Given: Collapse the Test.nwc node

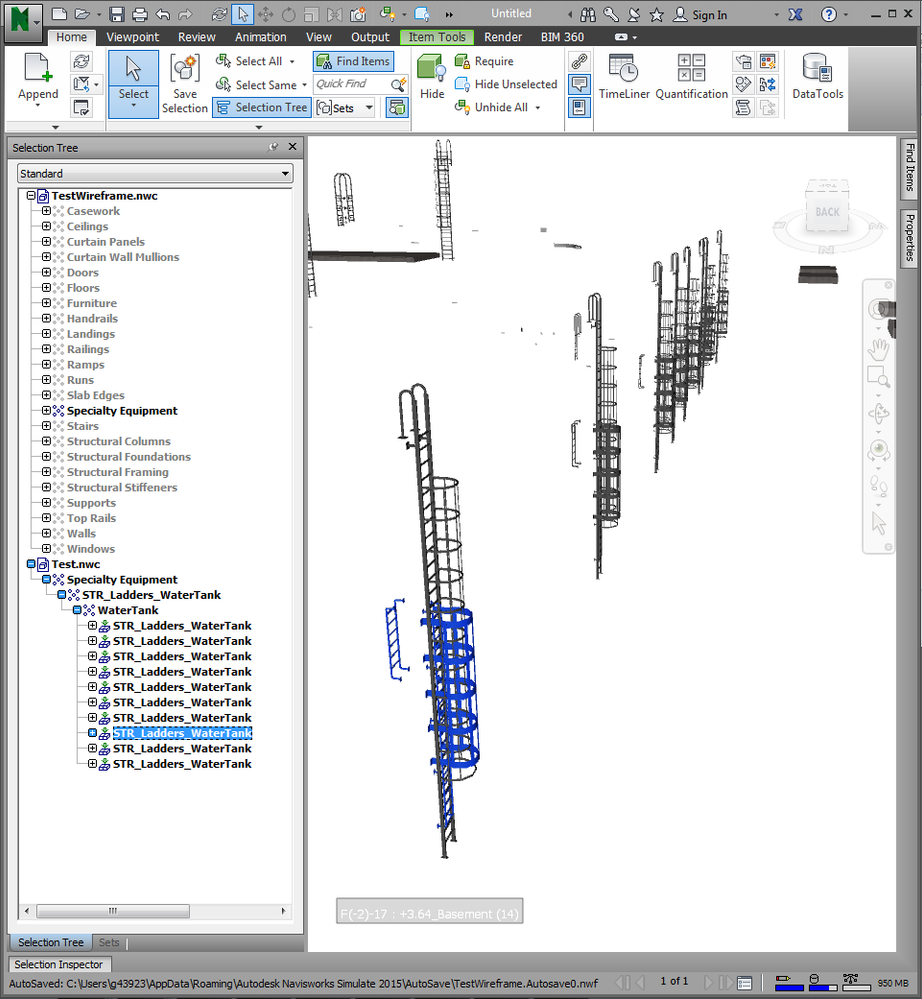Looking at the screenshot, I should tap(31, 564).
